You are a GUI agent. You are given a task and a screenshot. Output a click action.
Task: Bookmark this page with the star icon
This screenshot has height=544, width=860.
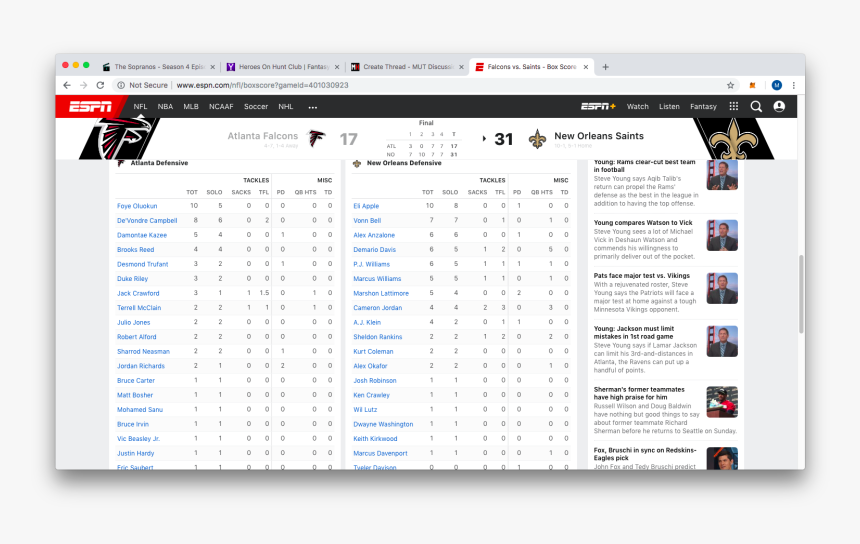(730, 85)
